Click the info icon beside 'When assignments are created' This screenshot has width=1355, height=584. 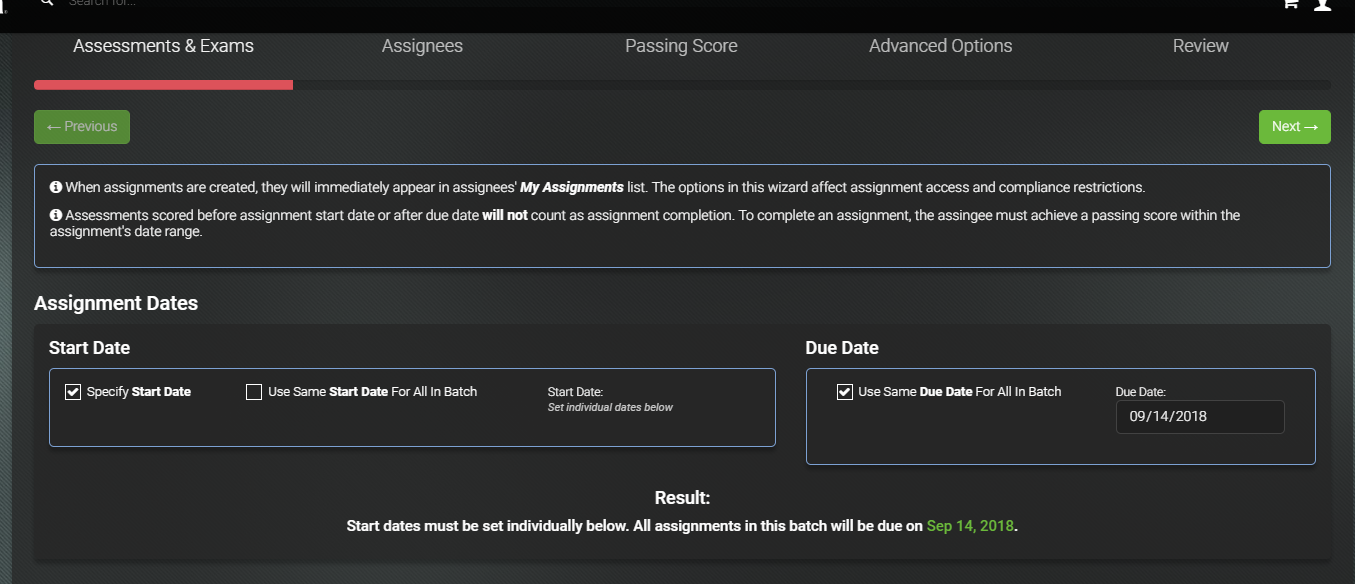tap(56, 188)
